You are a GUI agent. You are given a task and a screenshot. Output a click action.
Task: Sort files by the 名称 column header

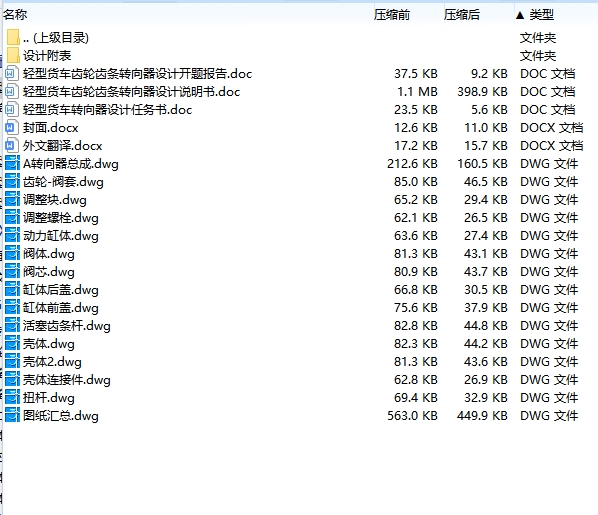click(15, 14)
